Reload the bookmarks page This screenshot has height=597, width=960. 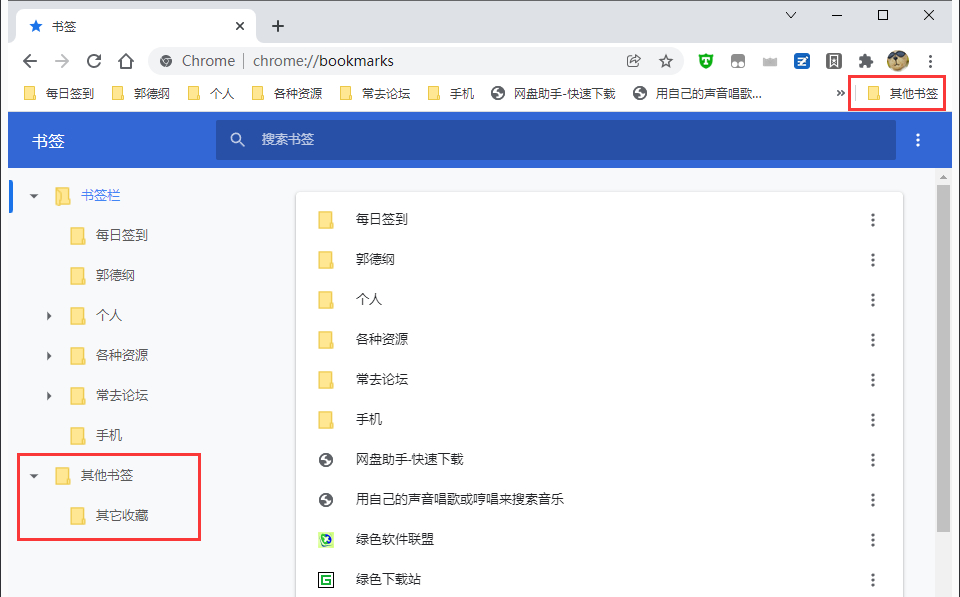[x=94, y=61]
